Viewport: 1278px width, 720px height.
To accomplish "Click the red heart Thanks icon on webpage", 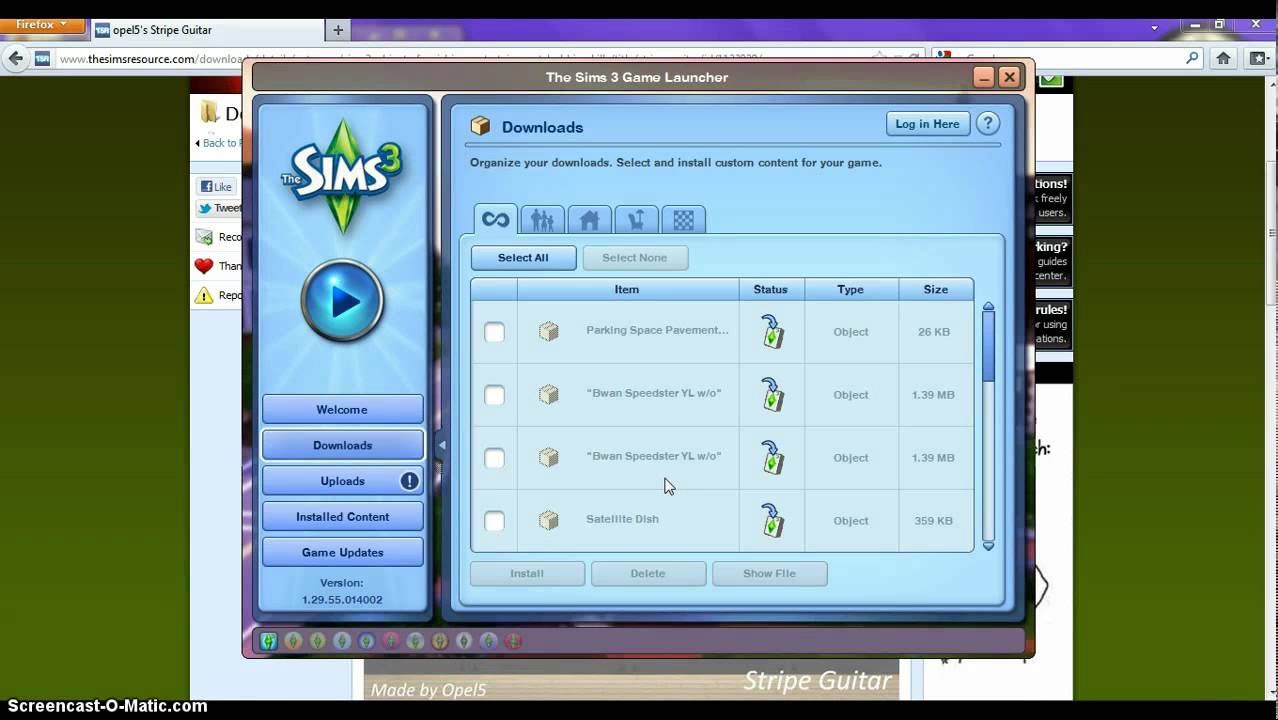I will point(204,266).
